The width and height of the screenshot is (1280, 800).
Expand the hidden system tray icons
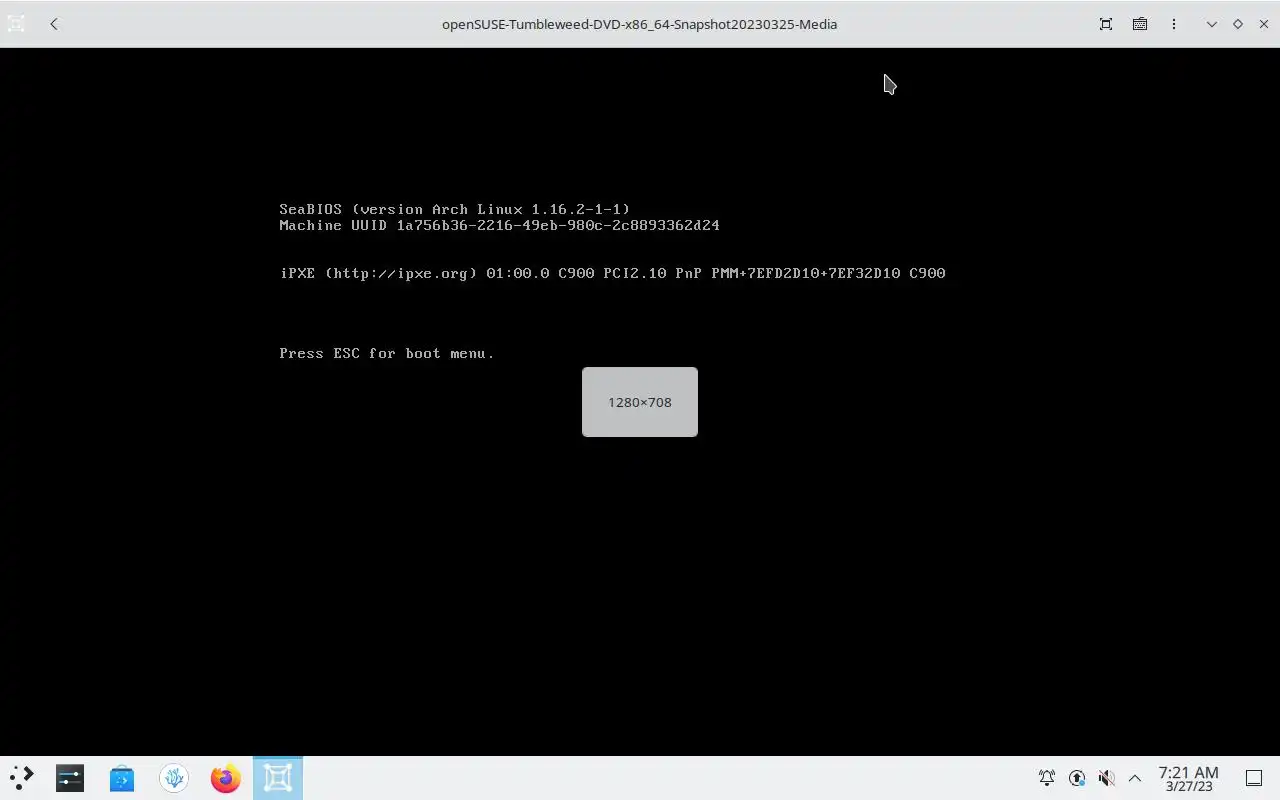pos(1135,778)
